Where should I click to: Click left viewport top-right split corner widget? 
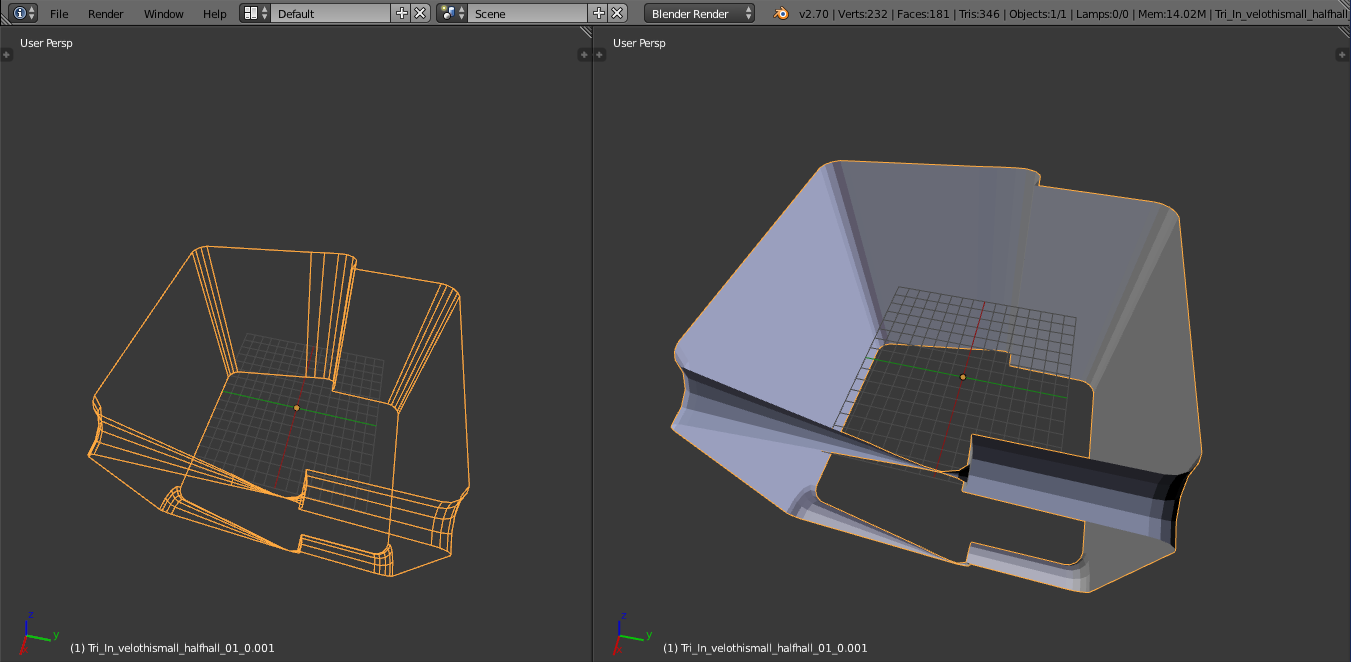tap(586, 32)
